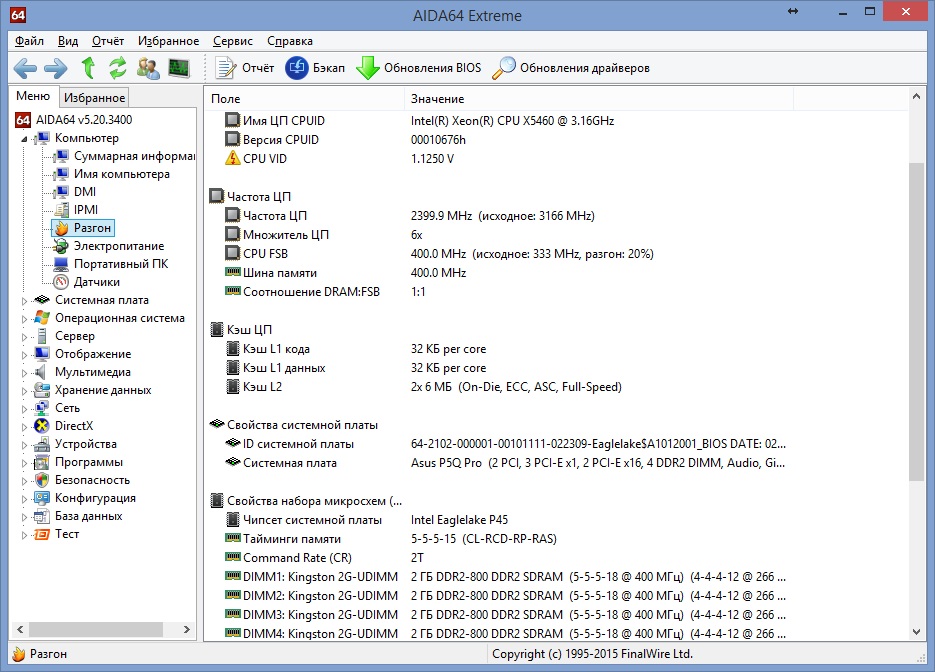Expand the Хранение данных tree node
Screen dimensions: 935x672
24,391
